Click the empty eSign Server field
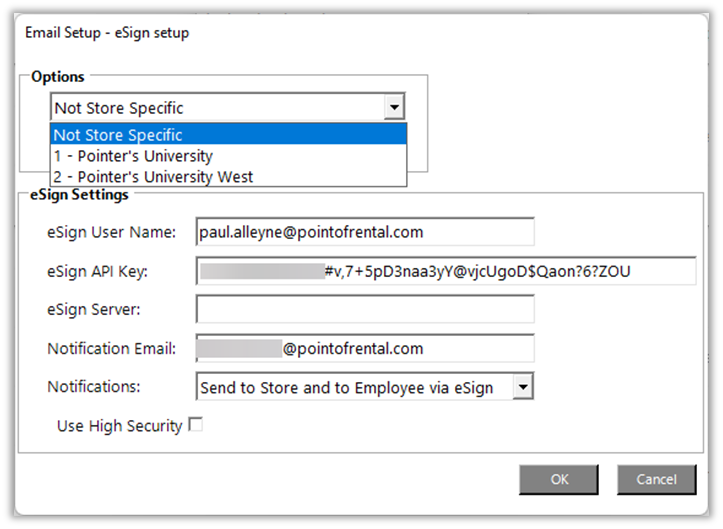Image resolution: width=723 pixels, height=529 pixels. point(365,310)
